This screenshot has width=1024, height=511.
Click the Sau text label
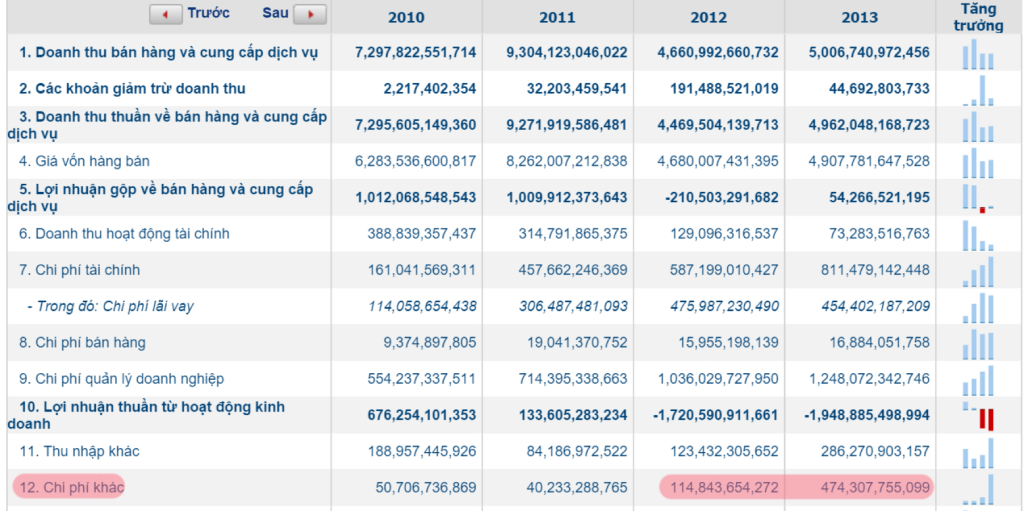[x=275, y=13]
